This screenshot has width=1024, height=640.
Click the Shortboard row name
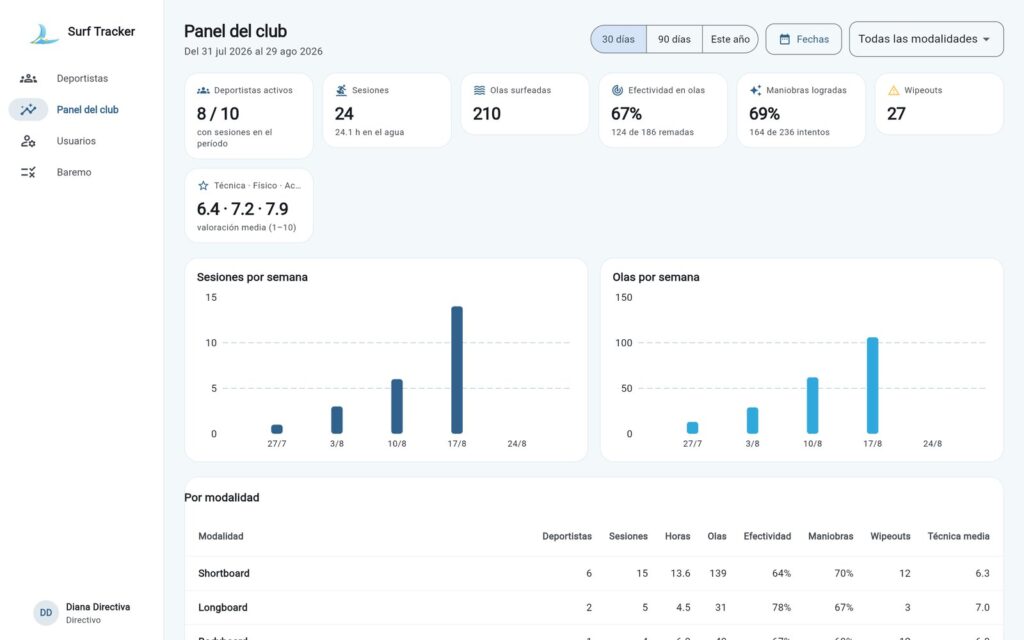point(224,573)
